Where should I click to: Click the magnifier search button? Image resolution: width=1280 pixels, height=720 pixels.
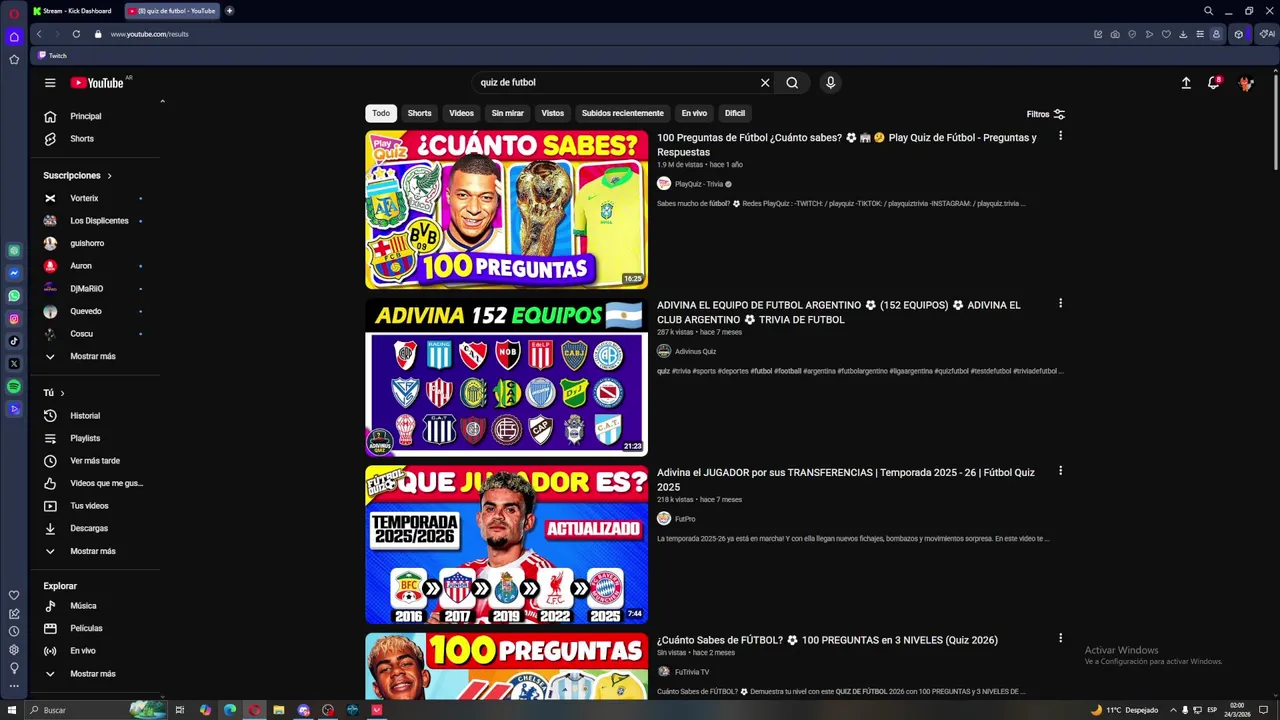point(792,83)
